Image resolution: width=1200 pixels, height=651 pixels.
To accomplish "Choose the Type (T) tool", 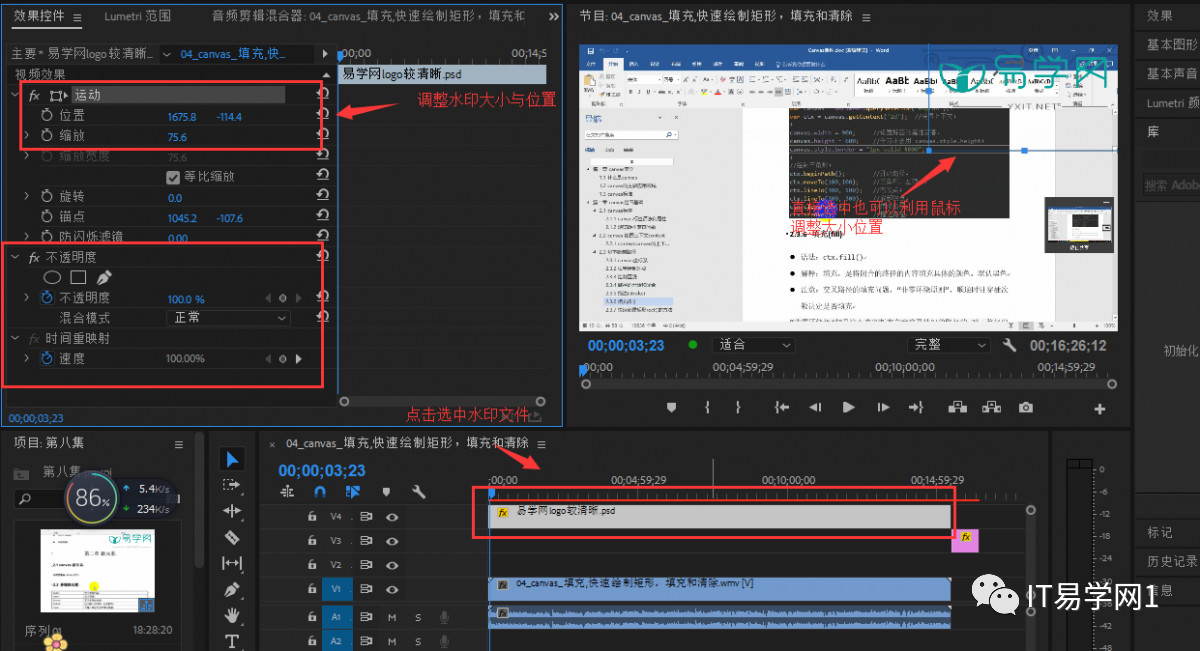I will pyautogui.click(x=232, y=641).
